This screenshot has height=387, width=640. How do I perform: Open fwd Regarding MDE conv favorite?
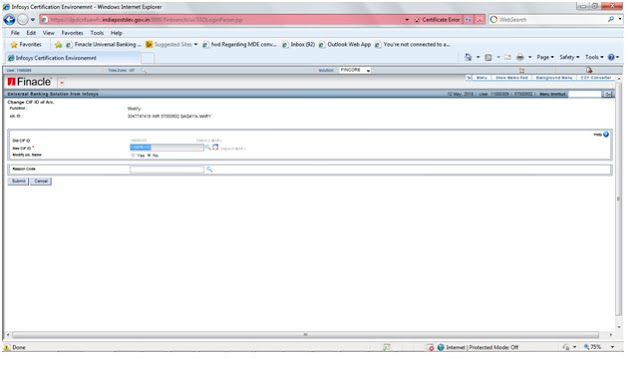(x=240, y=44)
